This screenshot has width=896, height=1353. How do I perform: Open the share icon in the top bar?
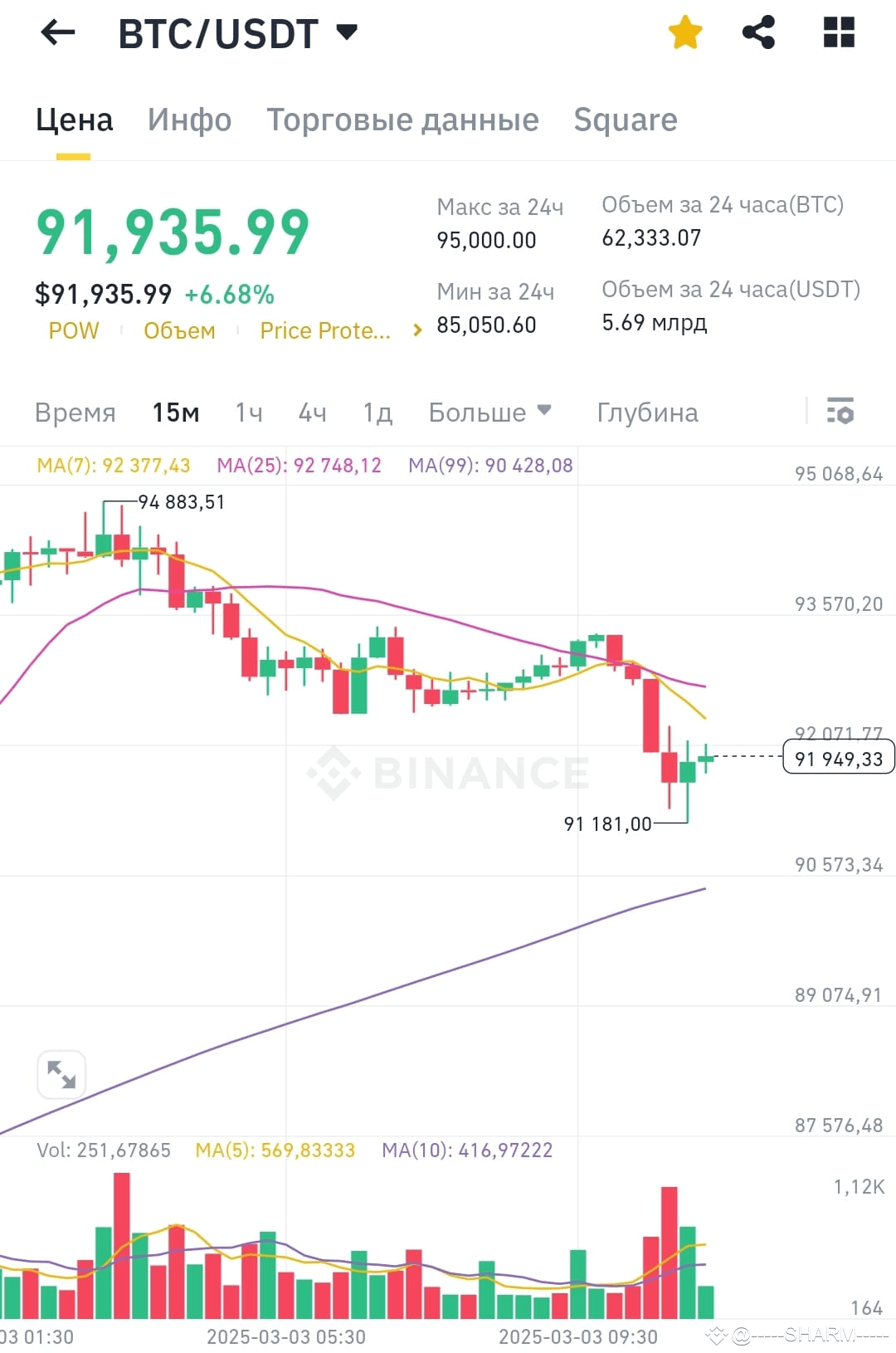pyautogui.click(x=759, y=32)
